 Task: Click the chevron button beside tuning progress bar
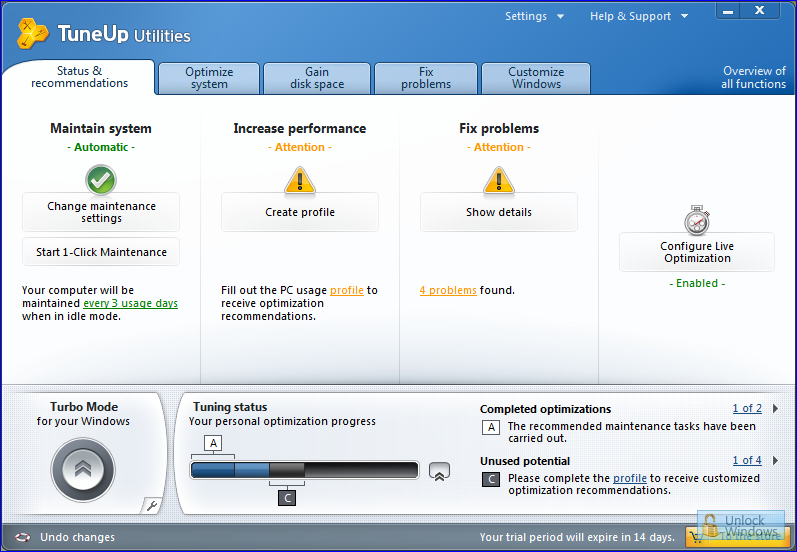(x=439, y=471)
